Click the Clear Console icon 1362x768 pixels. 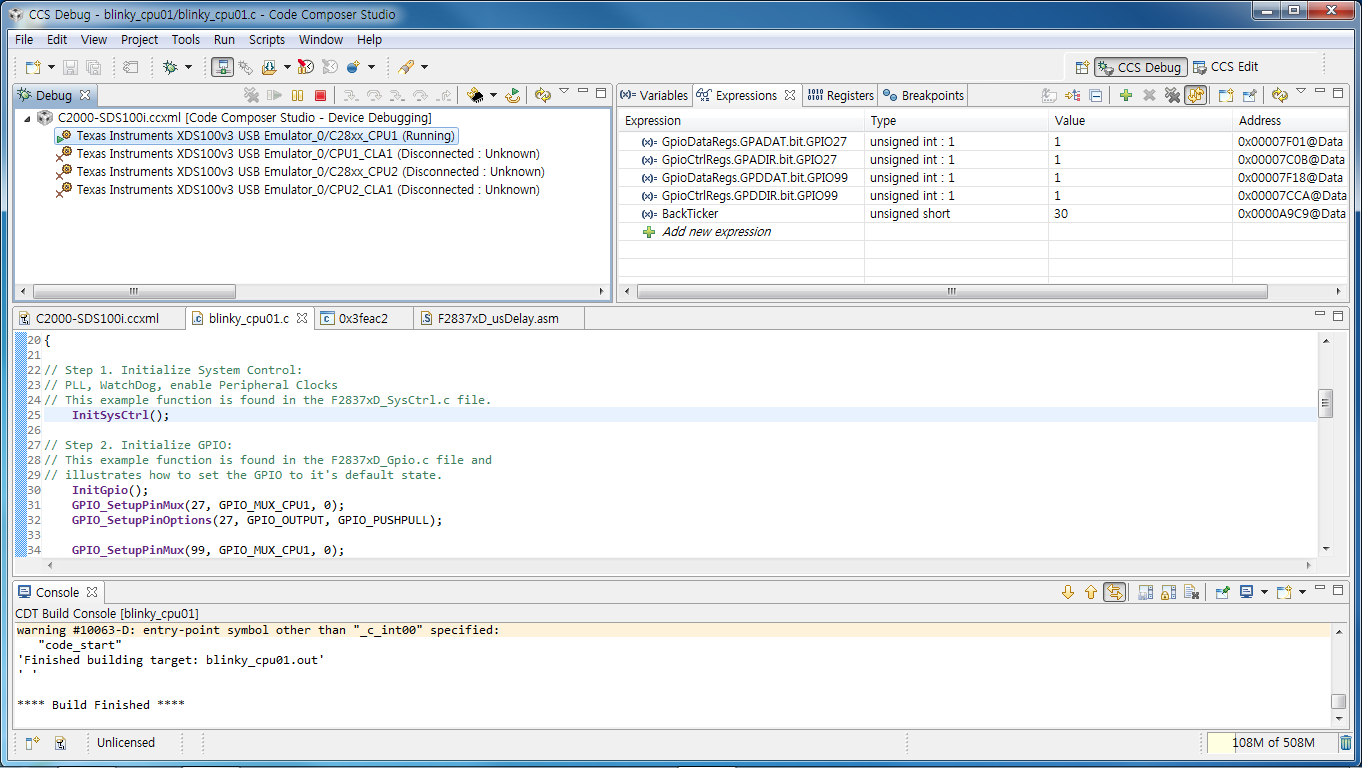(x=1191, y=592)
